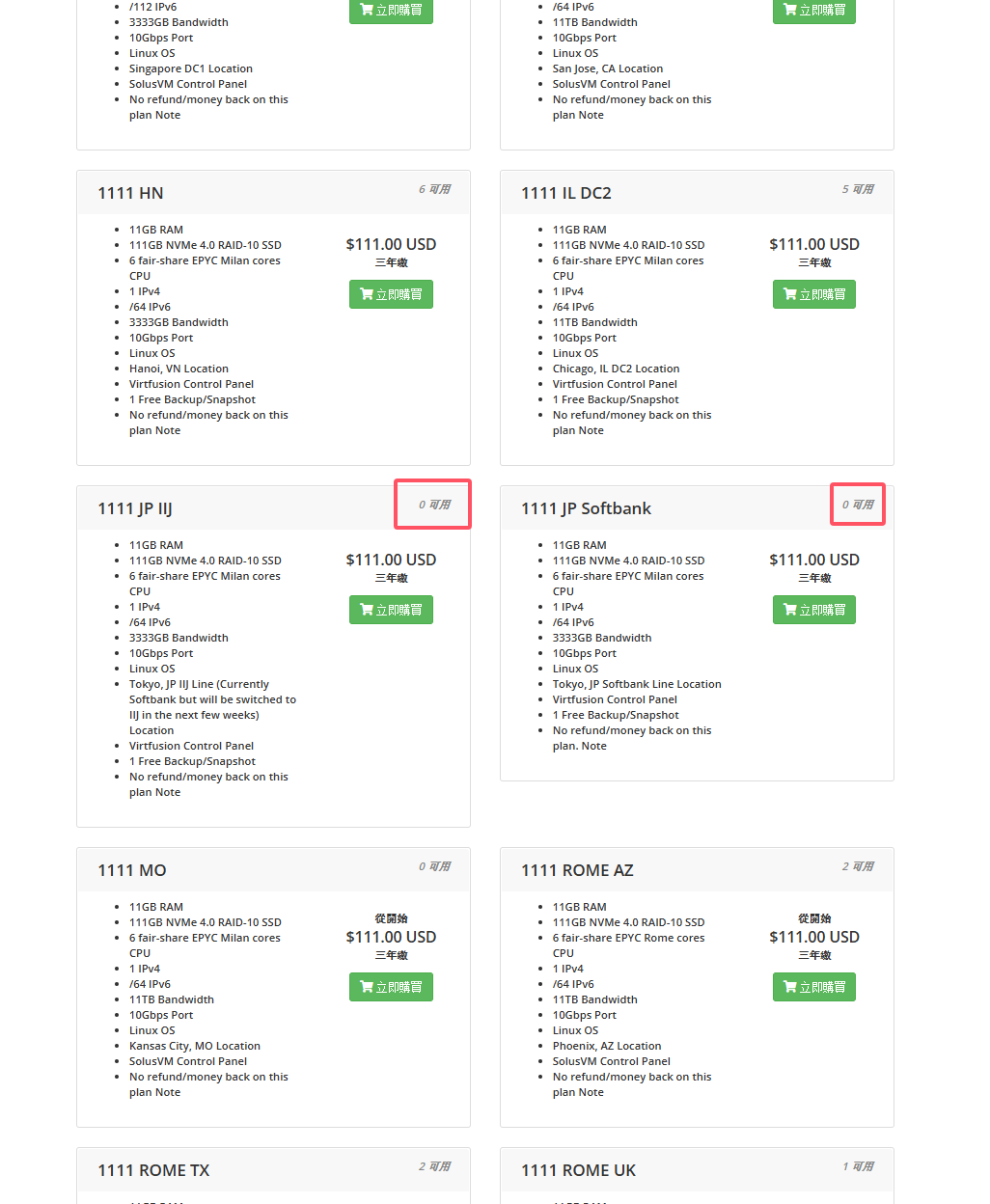This screenshot has width=990, height=1204.
Task: Click the 1111 ROME UK heading
Action: [578, 1170]
